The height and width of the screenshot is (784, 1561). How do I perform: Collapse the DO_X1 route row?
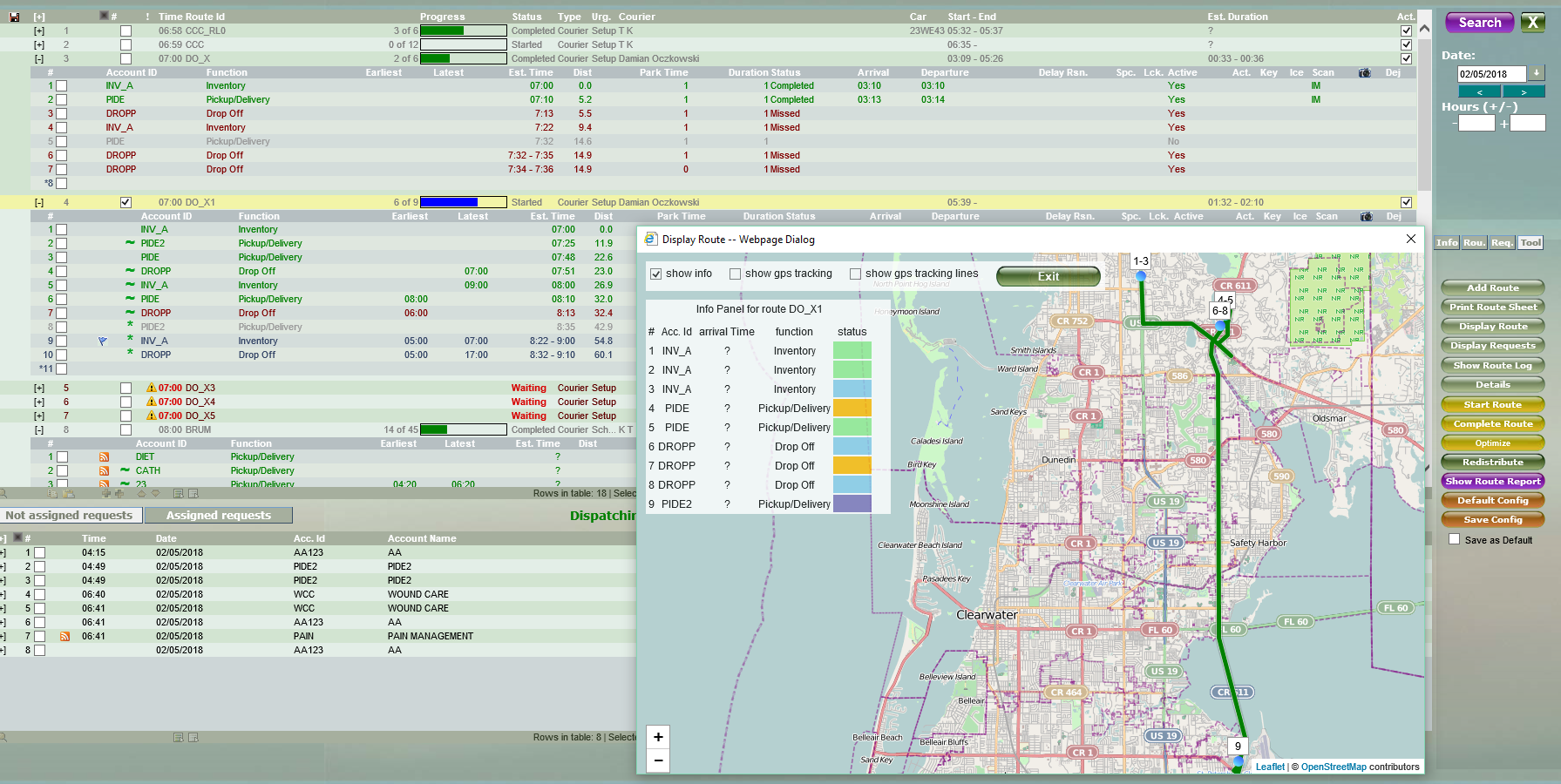tap(39, 203)
